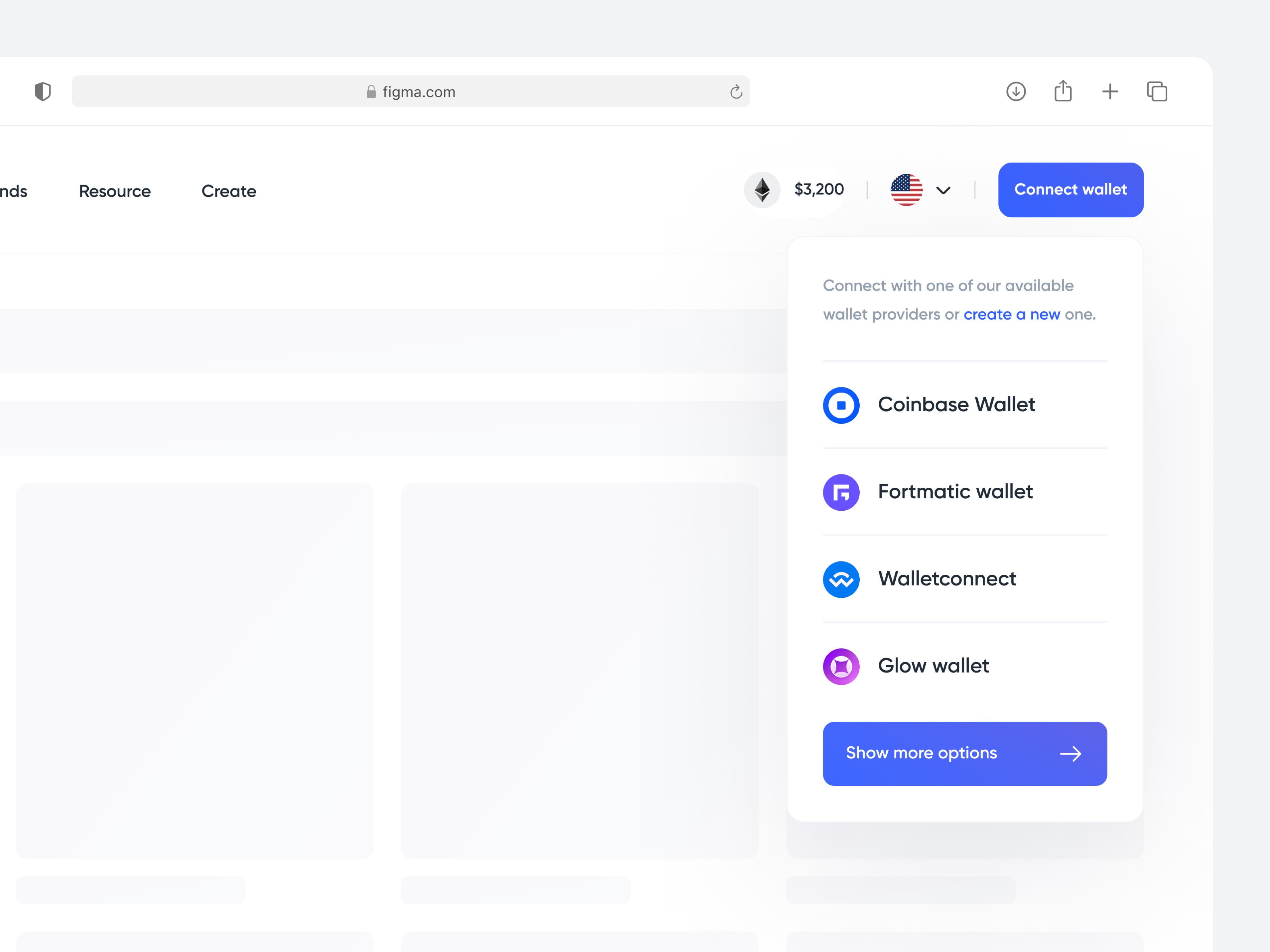This screenshot has width=1270, height=952.
Task: Open the Resource menu
Action: [114, 190]
